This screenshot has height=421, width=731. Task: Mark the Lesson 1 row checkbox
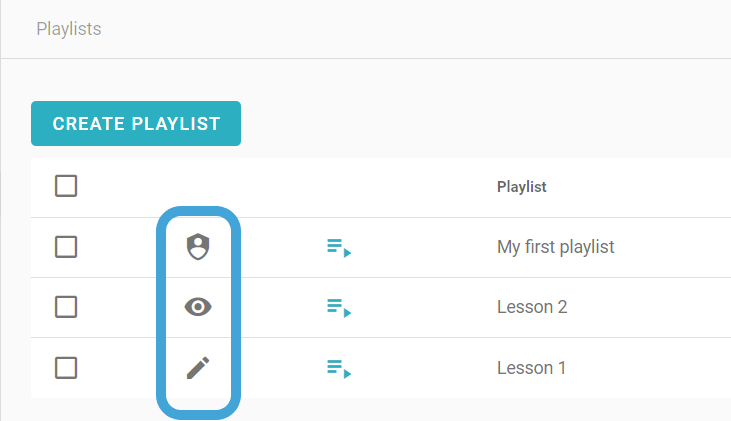(66, 368)
